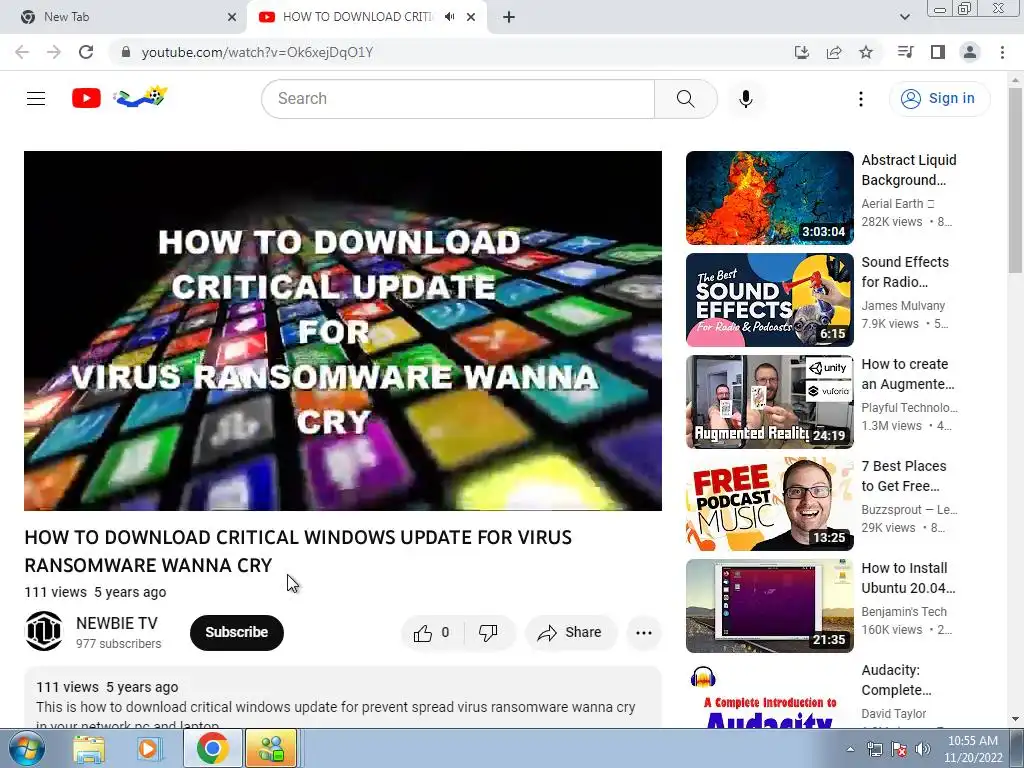This screenshot has width=1024, height=768.
Task: Open the YouTube hamburger guide menu
Action: click(x=36, y=99)
